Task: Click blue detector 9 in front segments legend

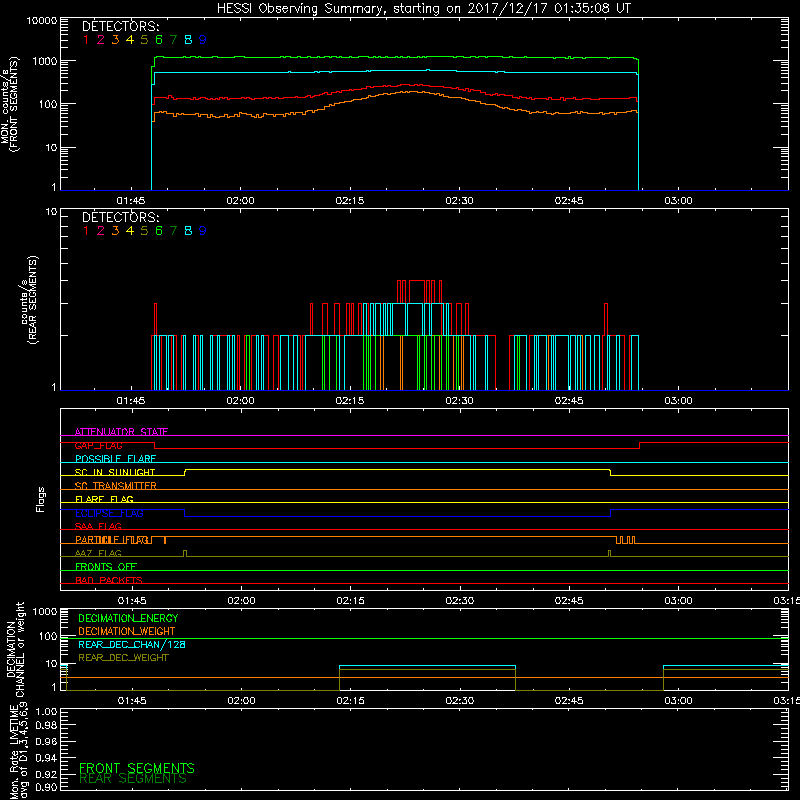Action: 203,40
